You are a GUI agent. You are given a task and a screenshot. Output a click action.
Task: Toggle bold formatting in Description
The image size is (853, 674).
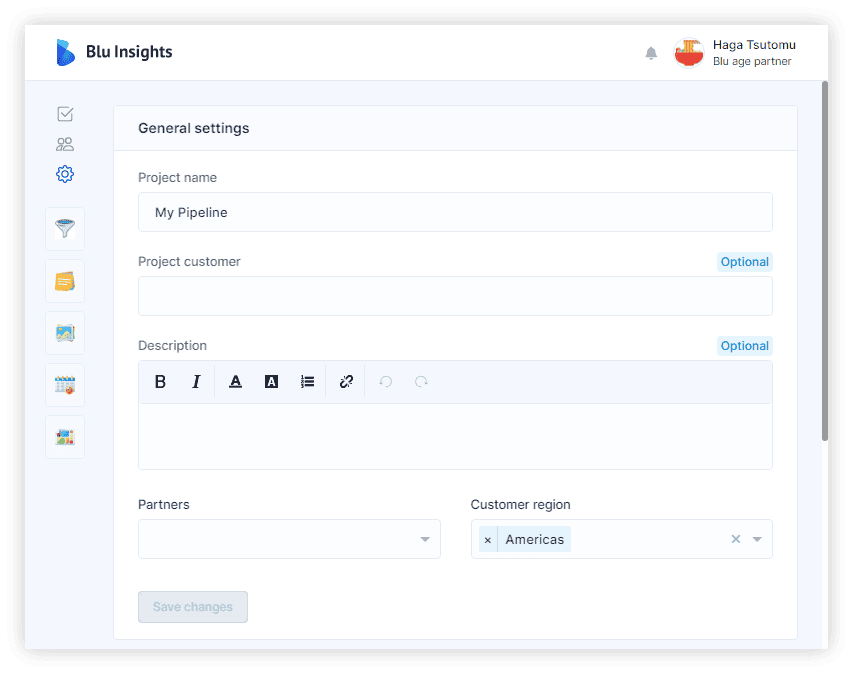click(160, 382)
